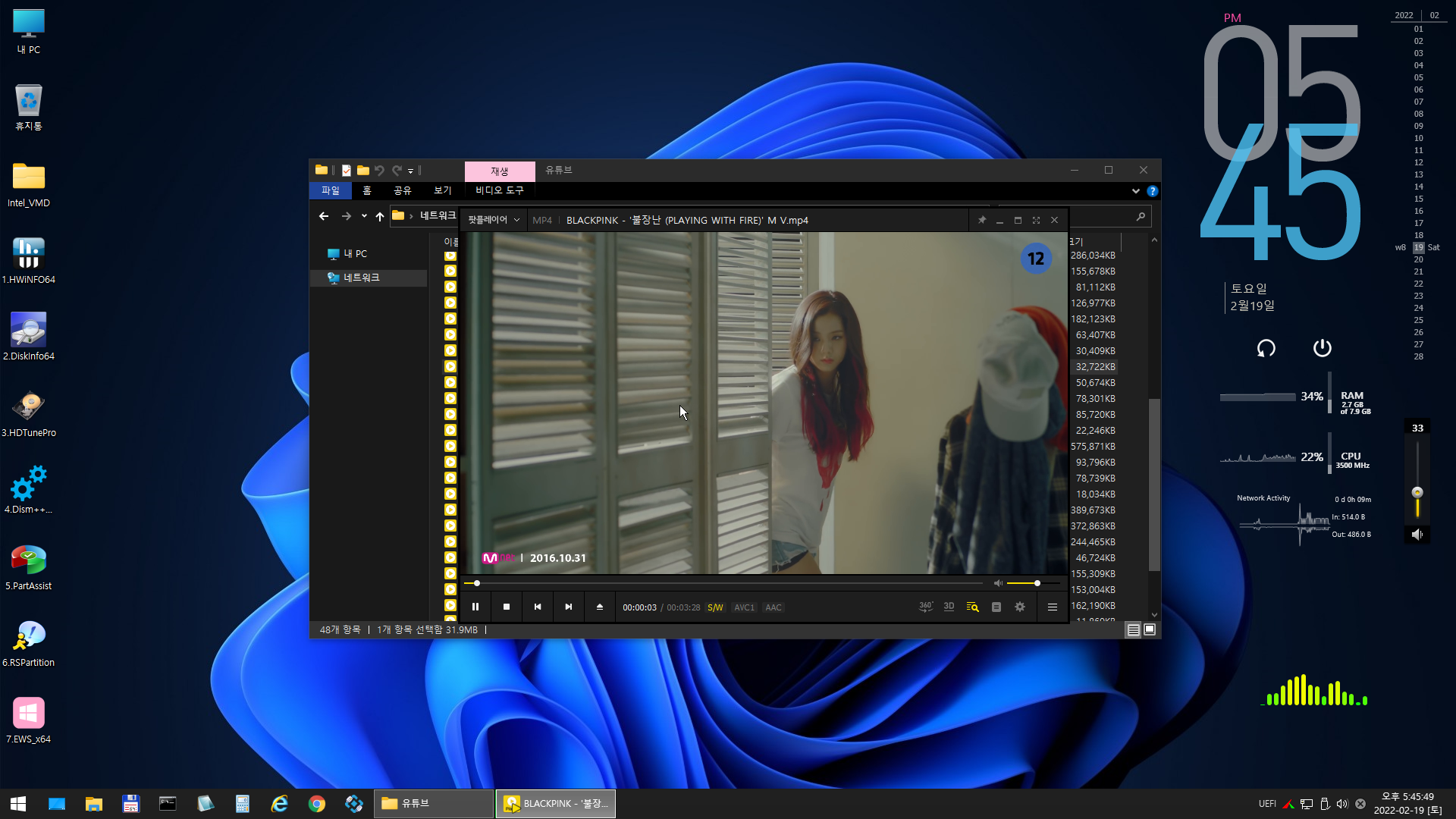Go up one folder level
The height and width of the screenshot is (819, 1456).
coord(380,216)
